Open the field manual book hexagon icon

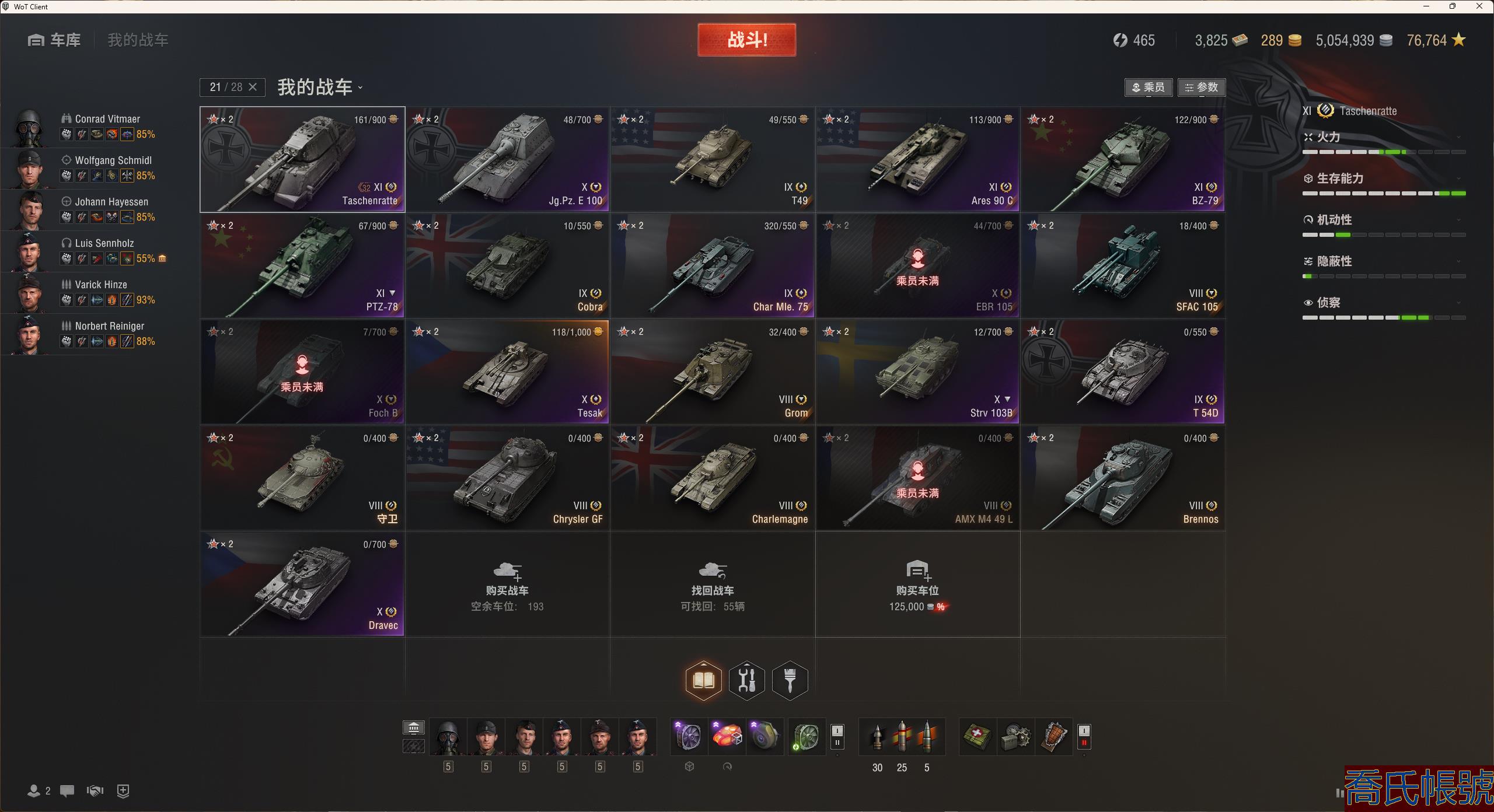point(703,680)
